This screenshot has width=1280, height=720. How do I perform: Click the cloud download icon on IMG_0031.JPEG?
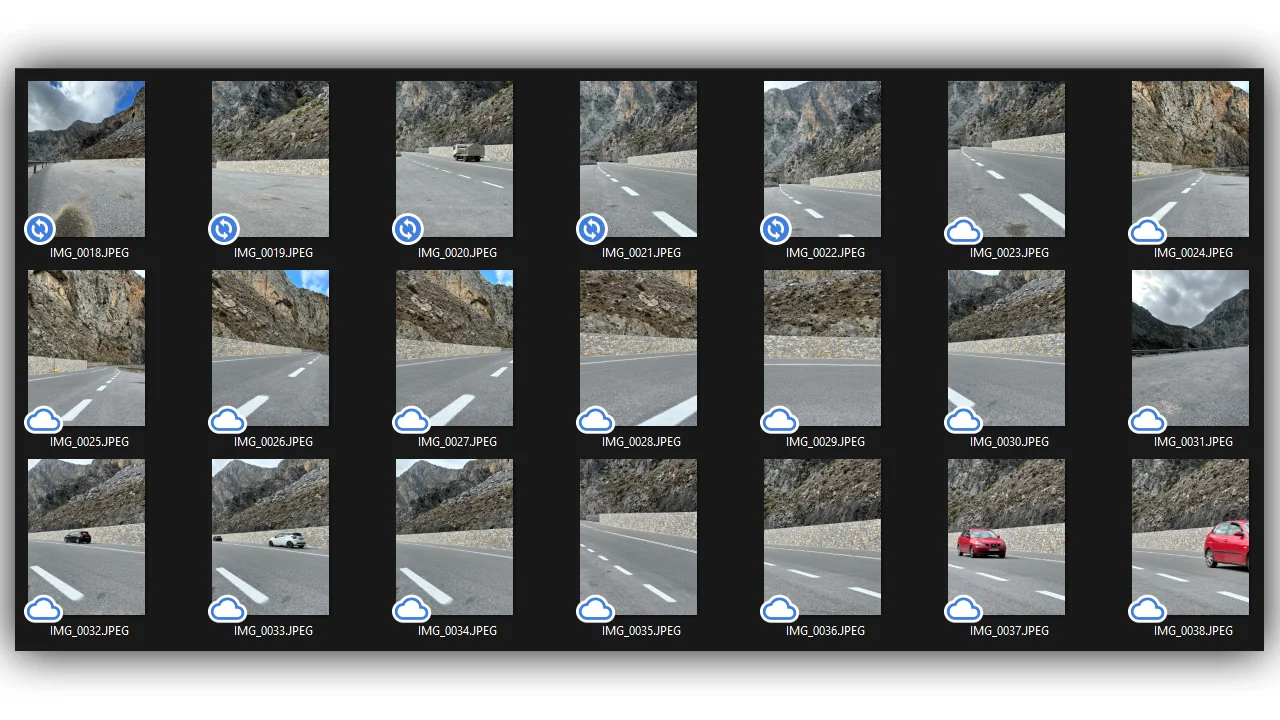click(x=1147, y=420)
